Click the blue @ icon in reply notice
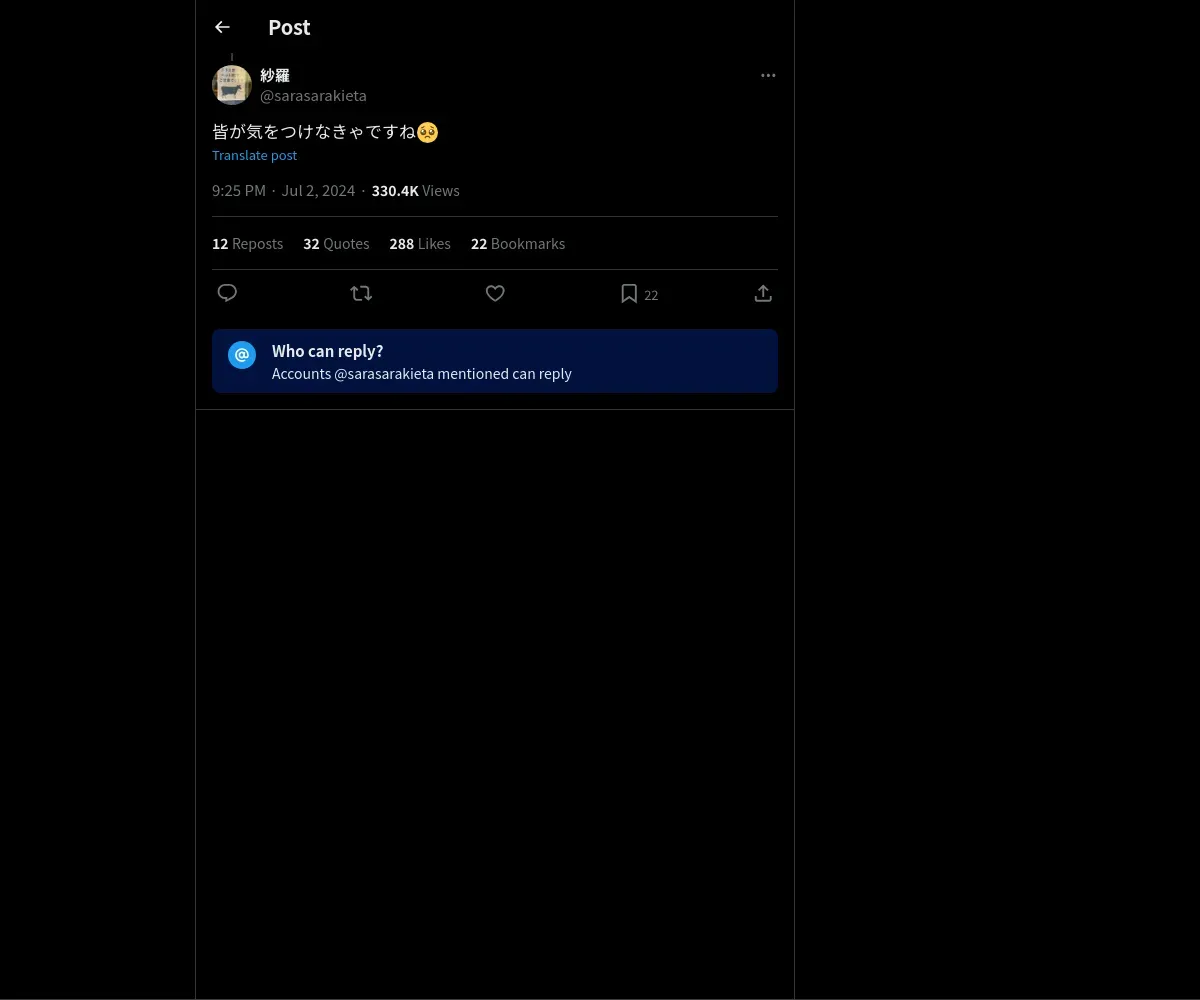 [242, 355]
